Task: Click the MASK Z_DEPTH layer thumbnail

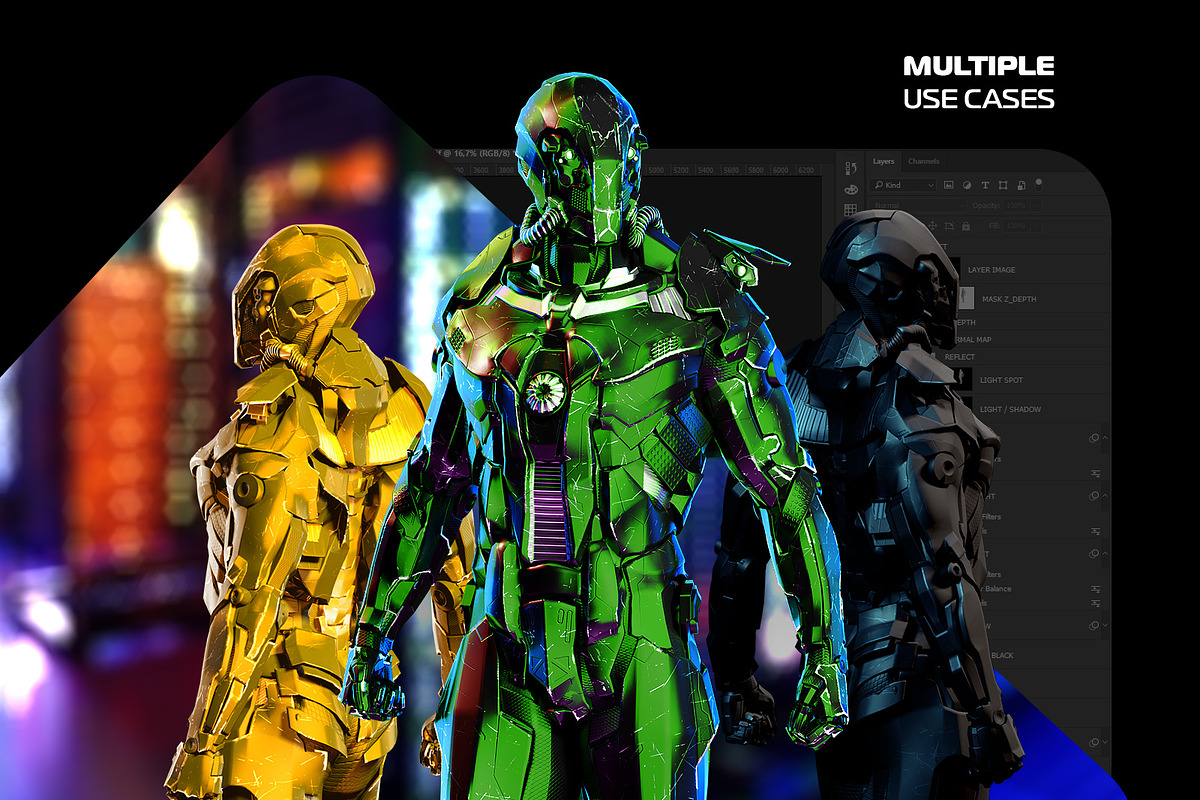Action: (966, 299)
